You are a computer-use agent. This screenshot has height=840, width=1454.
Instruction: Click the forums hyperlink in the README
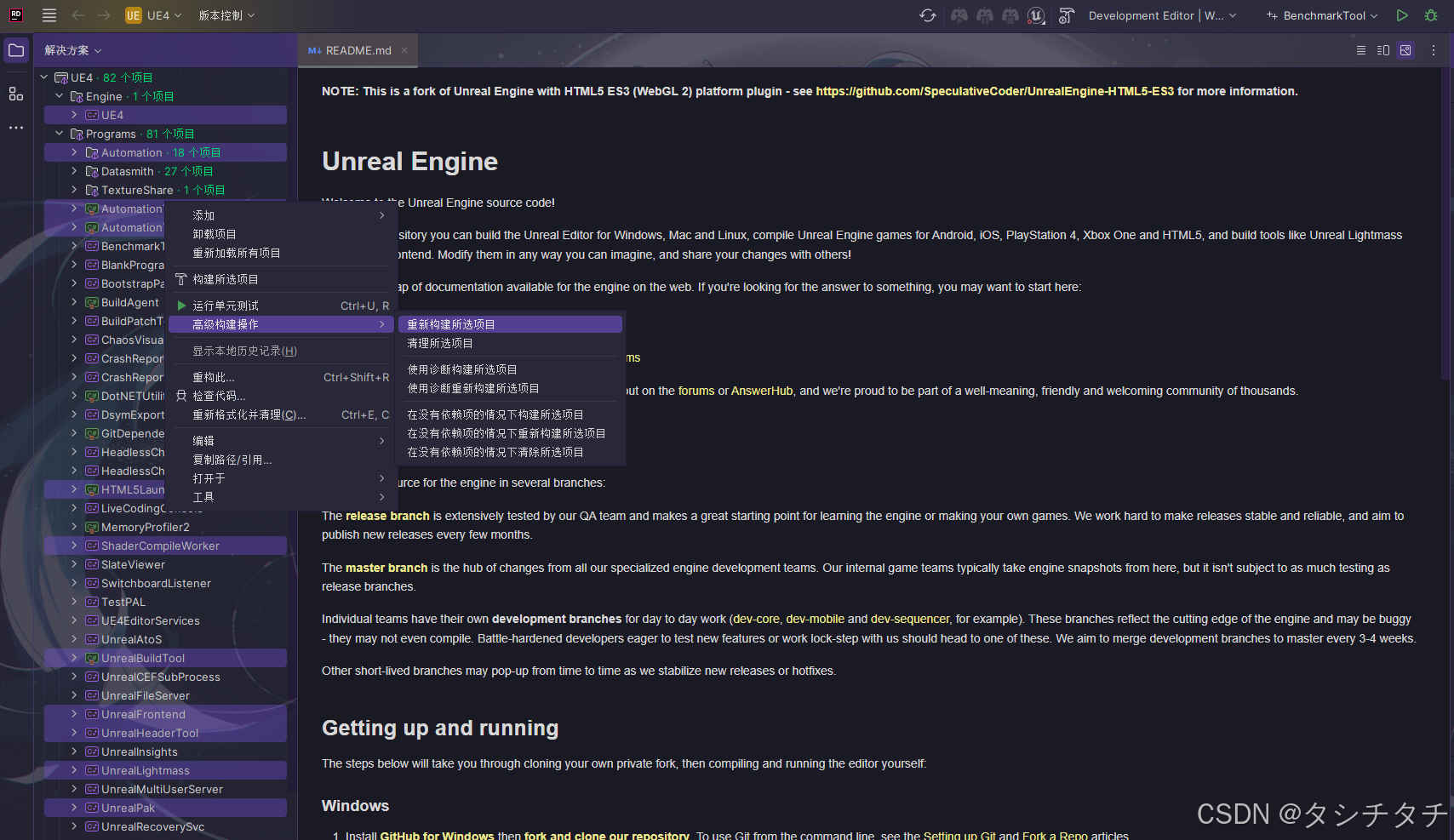(x=696, y=391)
